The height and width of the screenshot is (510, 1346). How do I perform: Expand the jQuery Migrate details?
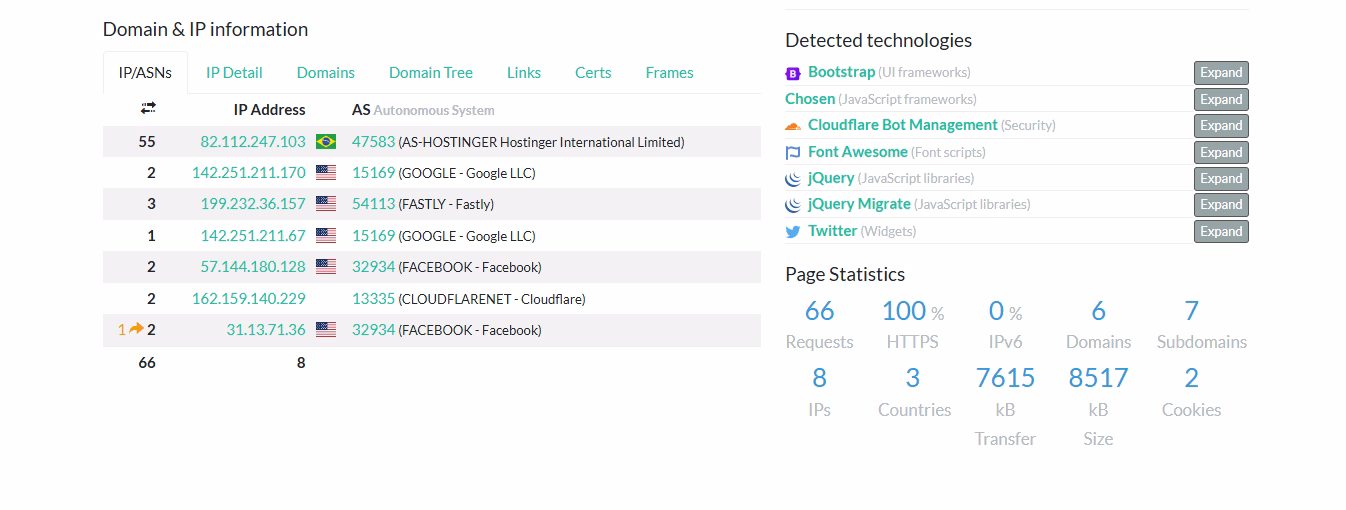click(x=1221, y=205)
